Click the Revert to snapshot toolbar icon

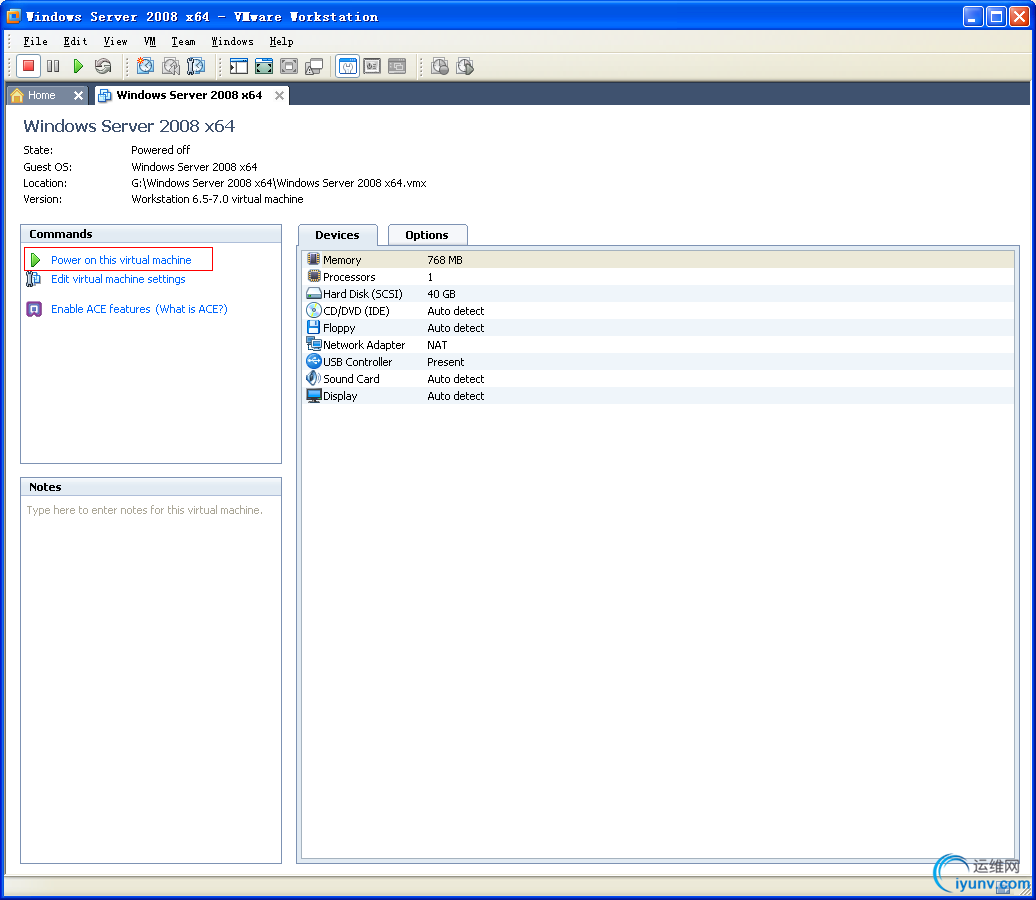point(170,66)
